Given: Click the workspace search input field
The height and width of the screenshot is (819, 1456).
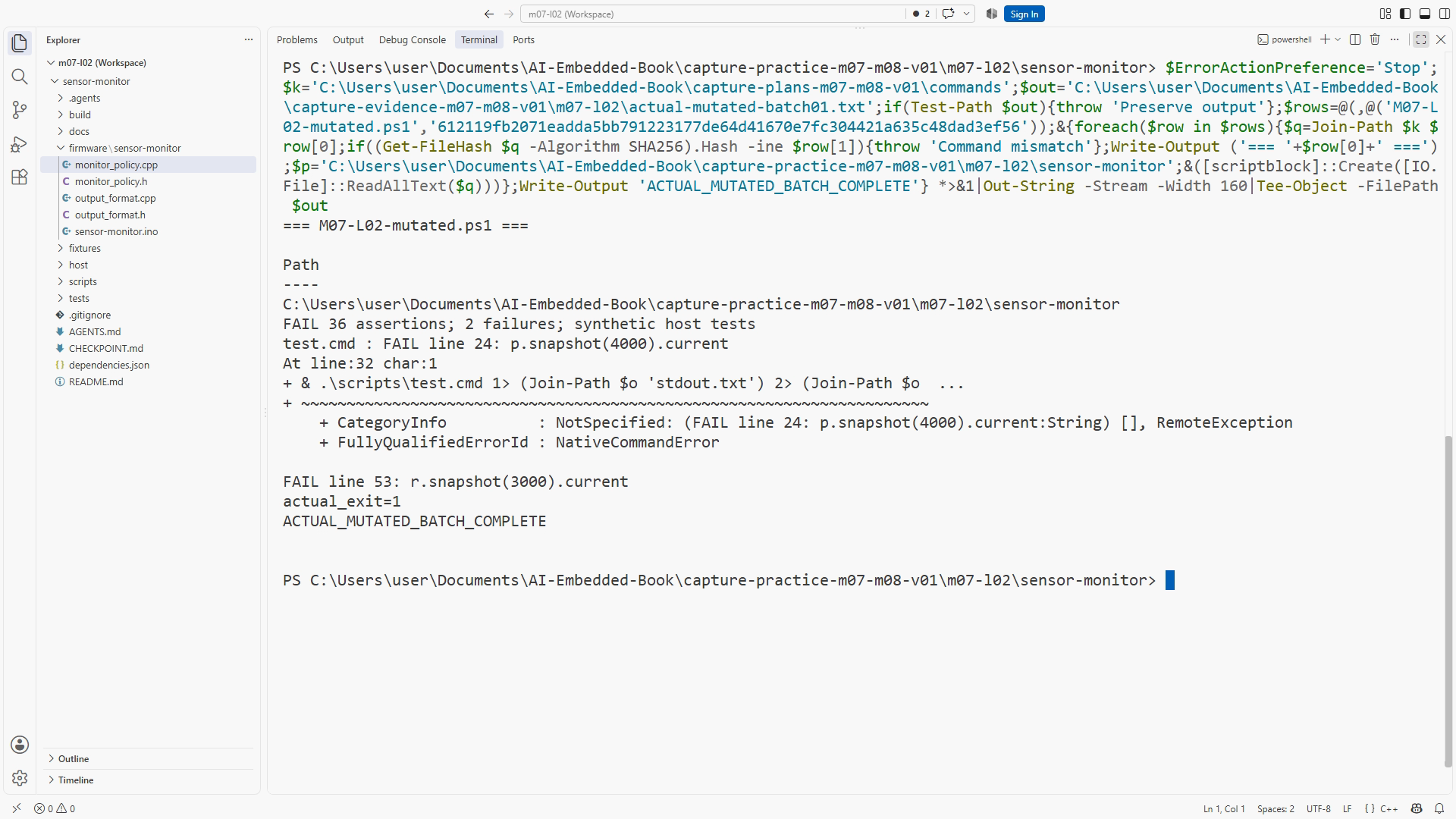Looking at the screenshot, I should (713, 14).
